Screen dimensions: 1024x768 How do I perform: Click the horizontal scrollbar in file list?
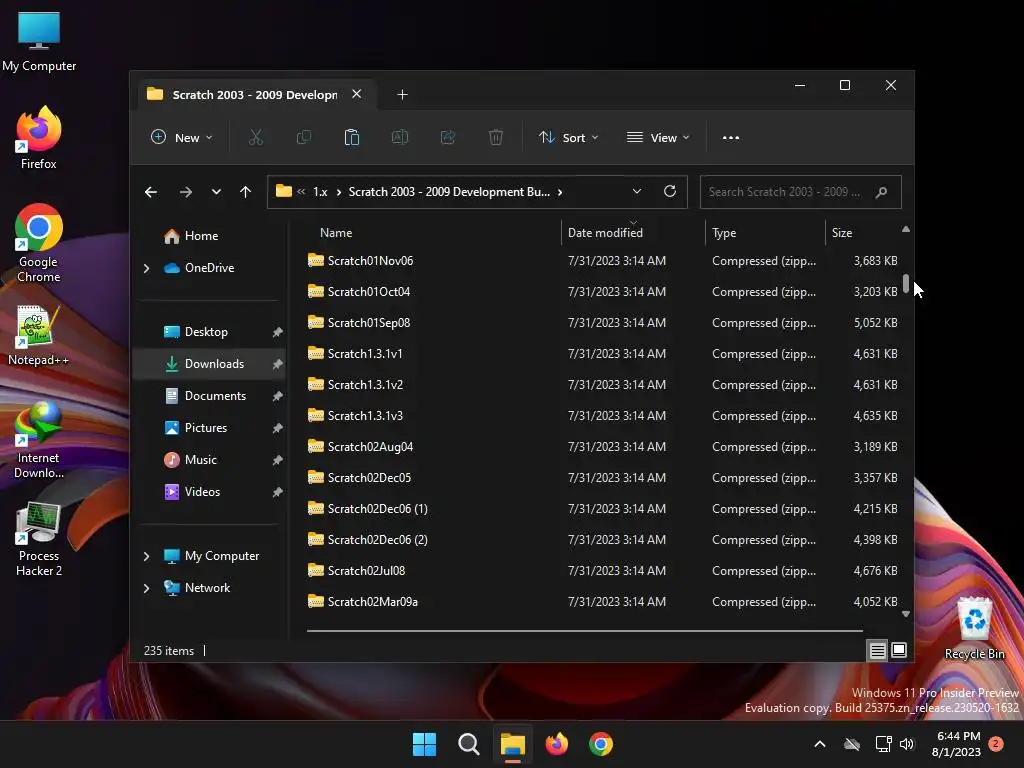tap(584, 631)
